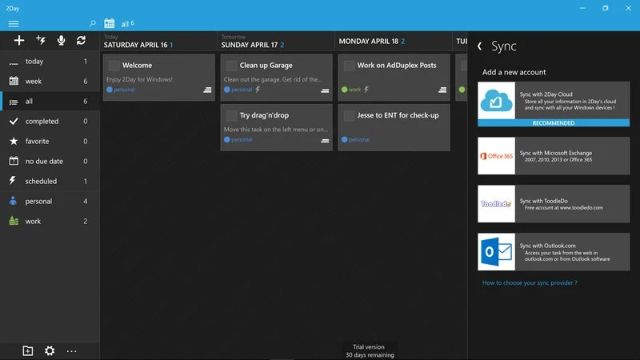Choose Sync with 2Day Cloud
Viewport: 640px width, 360px height.
[x=553, y=104]
